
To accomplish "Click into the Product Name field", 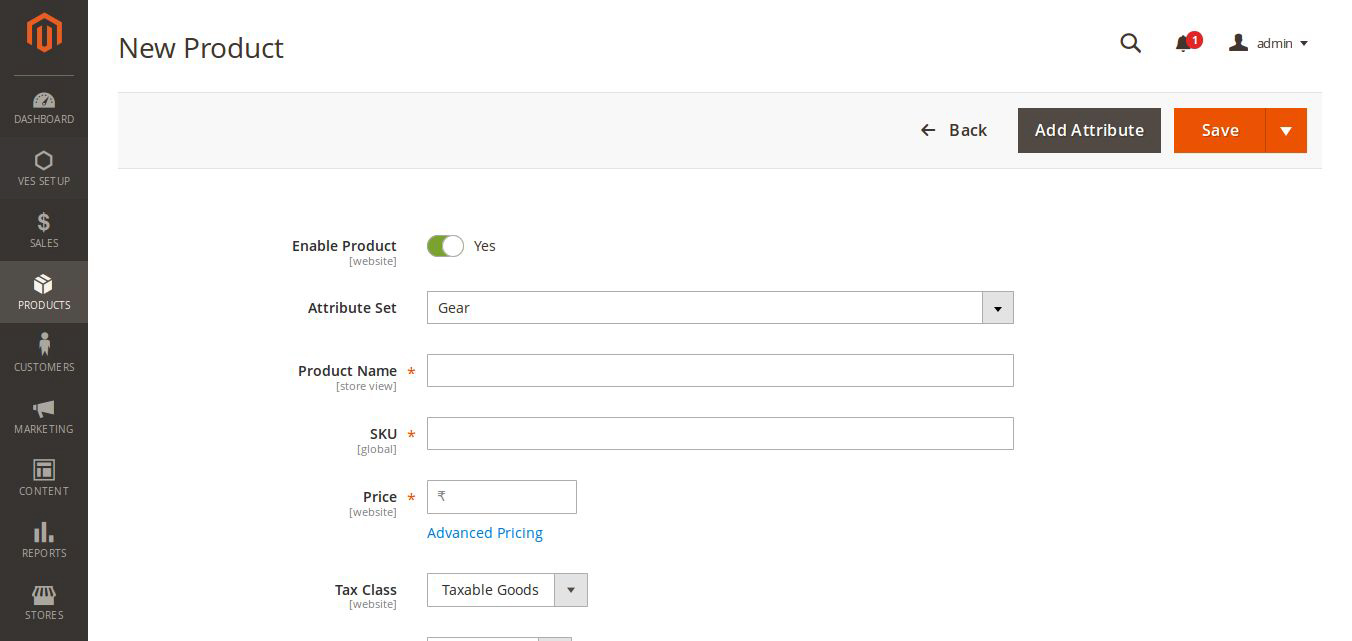I will [720, 371].
